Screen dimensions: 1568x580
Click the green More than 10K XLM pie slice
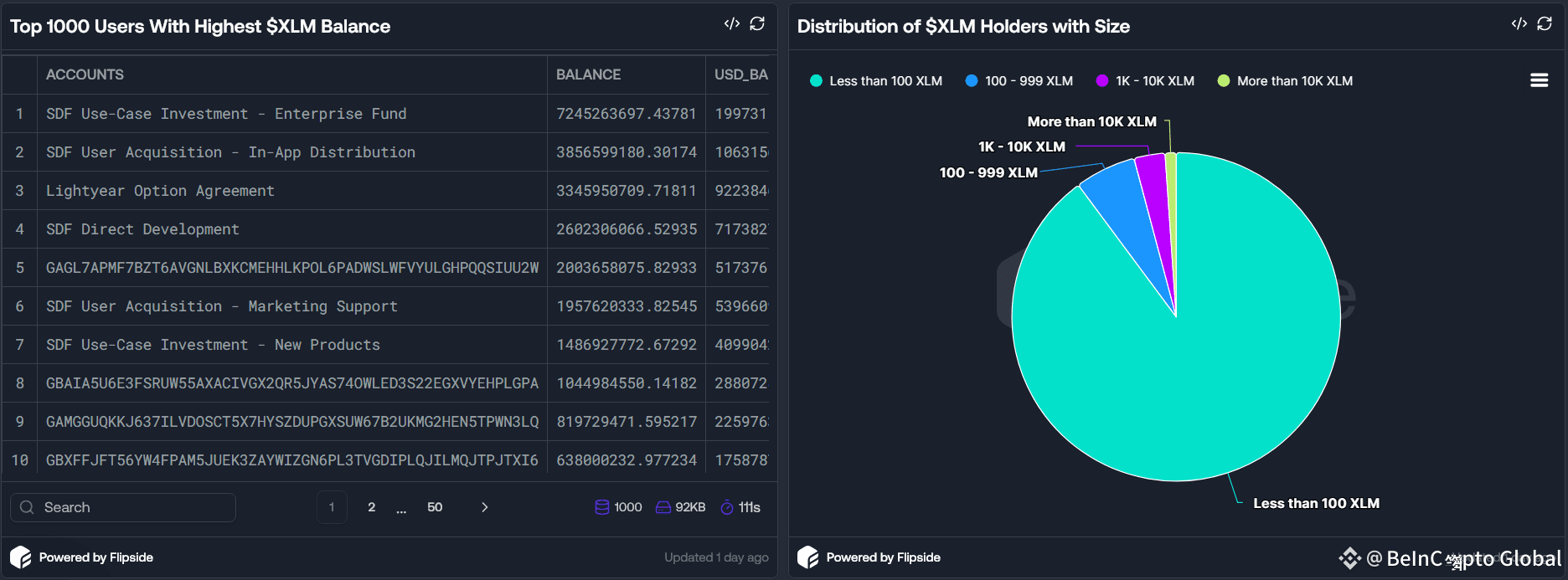(x=1171, y=192)
